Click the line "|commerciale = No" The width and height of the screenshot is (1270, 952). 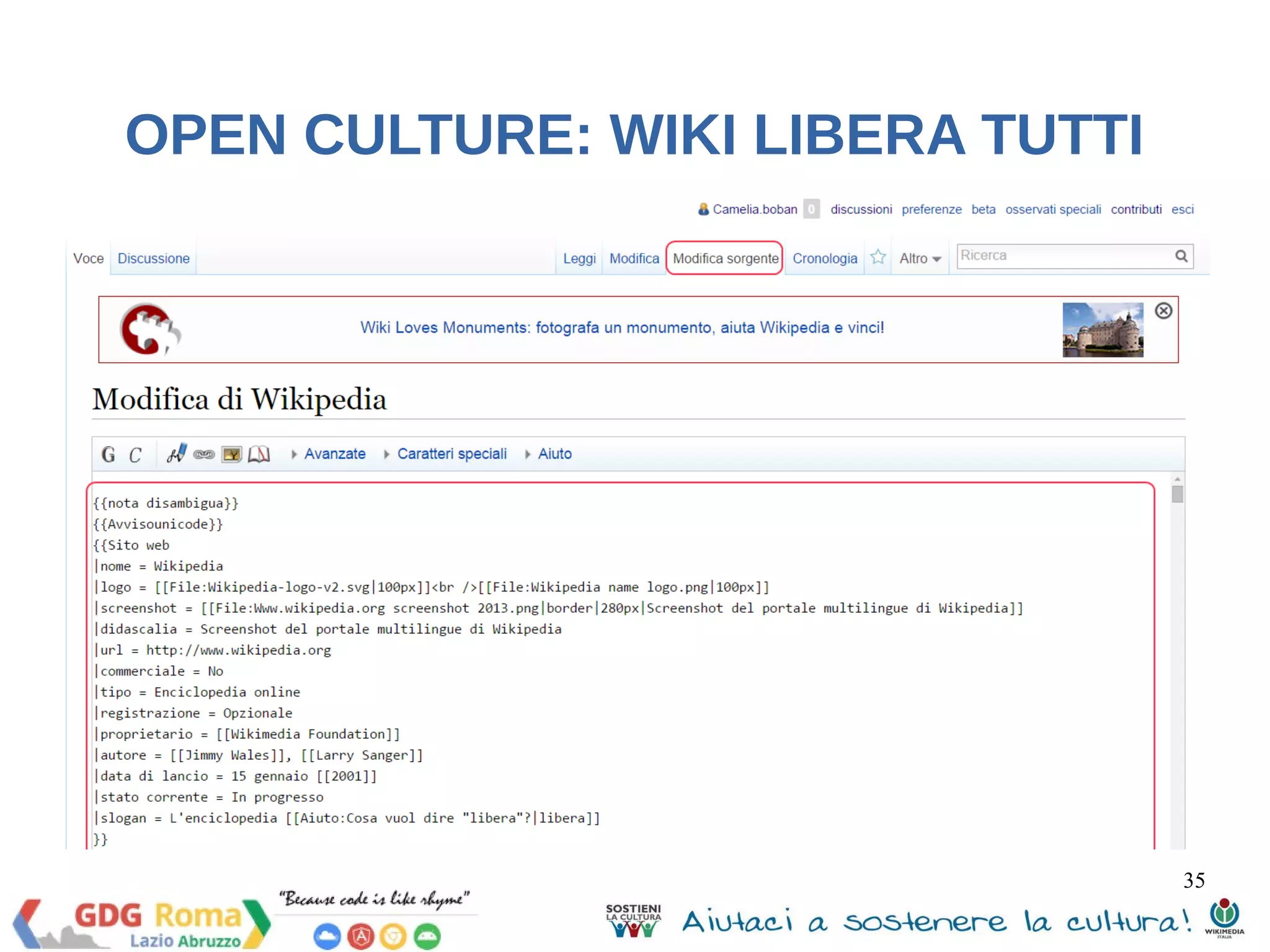[158, 671]
